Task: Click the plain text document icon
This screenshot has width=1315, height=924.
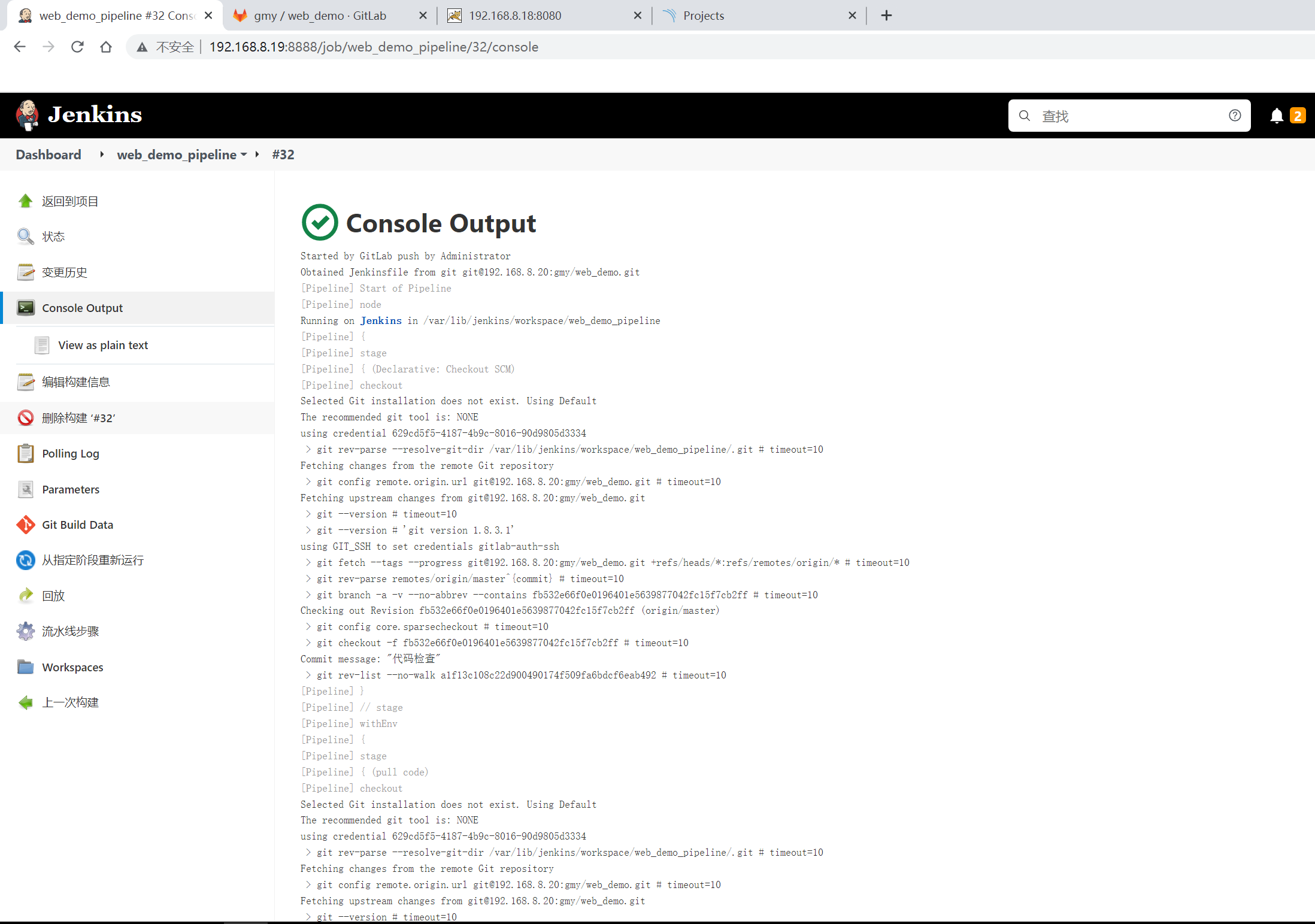Action: pyautogui.click(x=42, y=345)
